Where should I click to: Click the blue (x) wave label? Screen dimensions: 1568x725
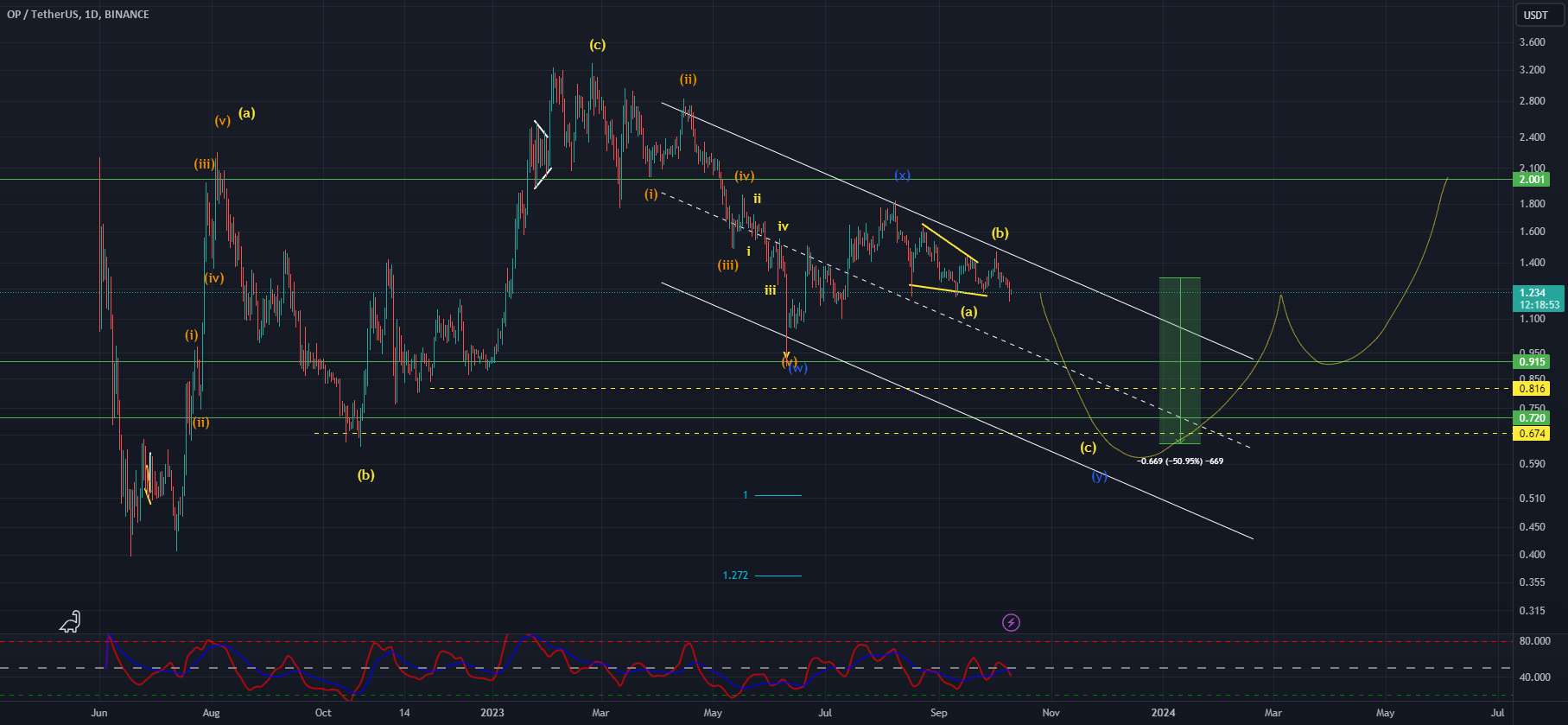coord(902,175)
